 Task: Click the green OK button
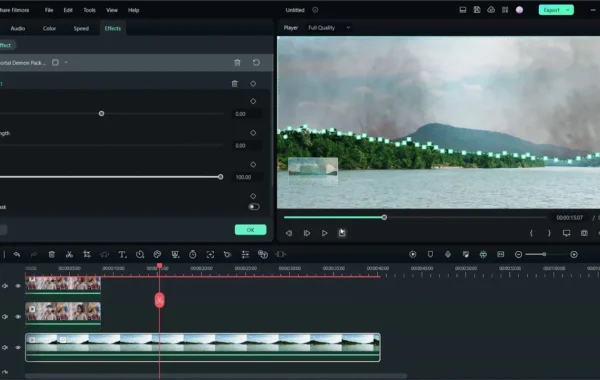coord(250,230)
